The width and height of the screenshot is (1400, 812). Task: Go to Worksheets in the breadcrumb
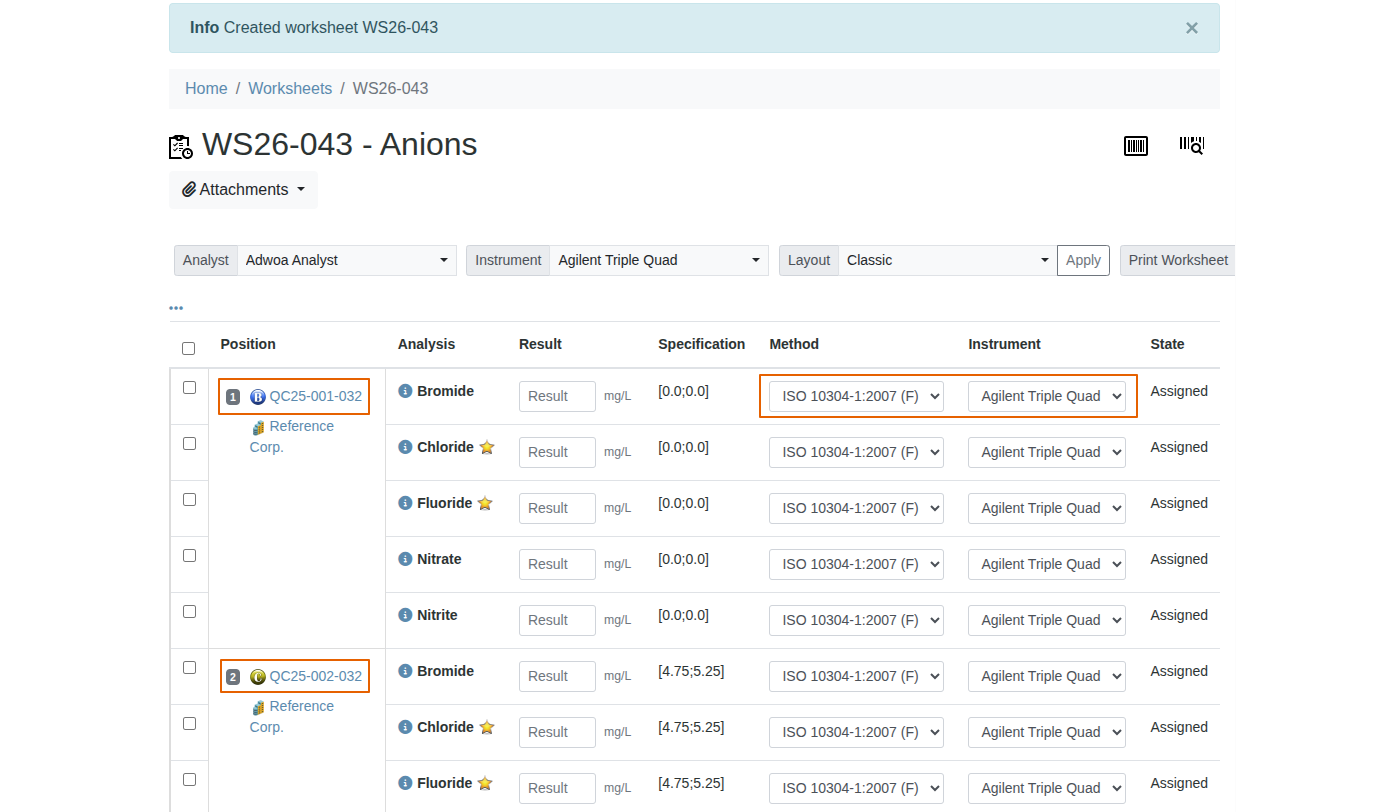[290, 88]
